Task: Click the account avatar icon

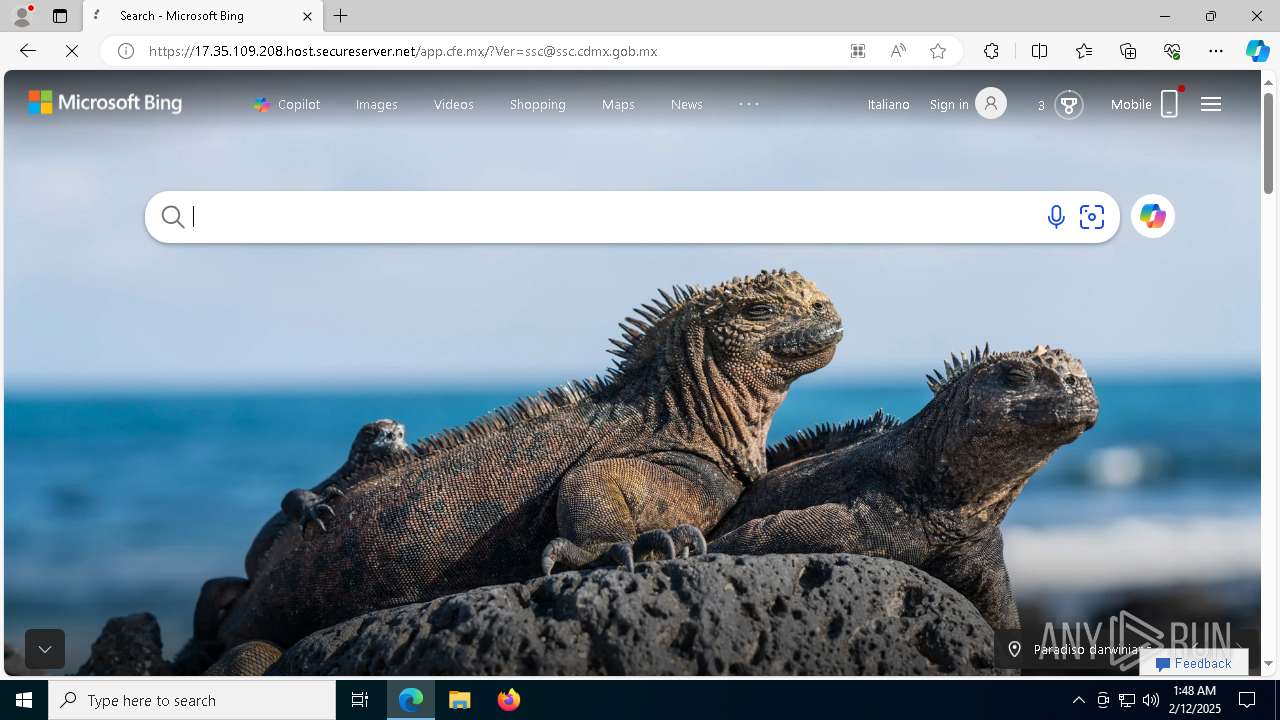Action: tap(991, 103)
